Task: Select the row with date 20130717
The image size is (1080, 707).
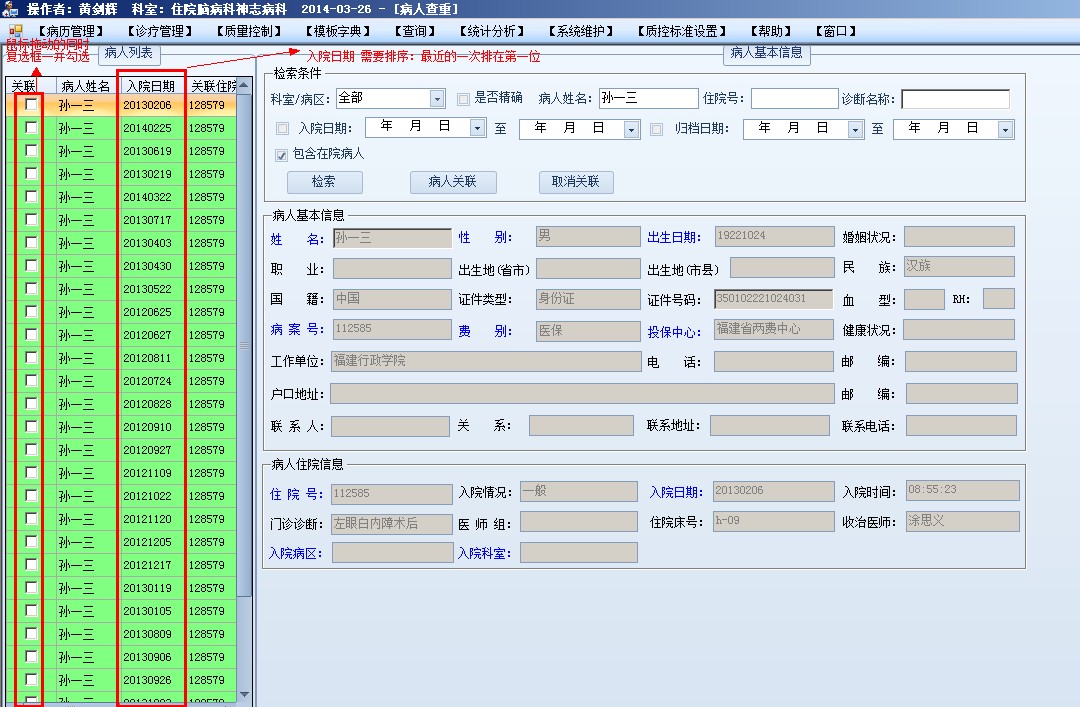Action: 122,220
